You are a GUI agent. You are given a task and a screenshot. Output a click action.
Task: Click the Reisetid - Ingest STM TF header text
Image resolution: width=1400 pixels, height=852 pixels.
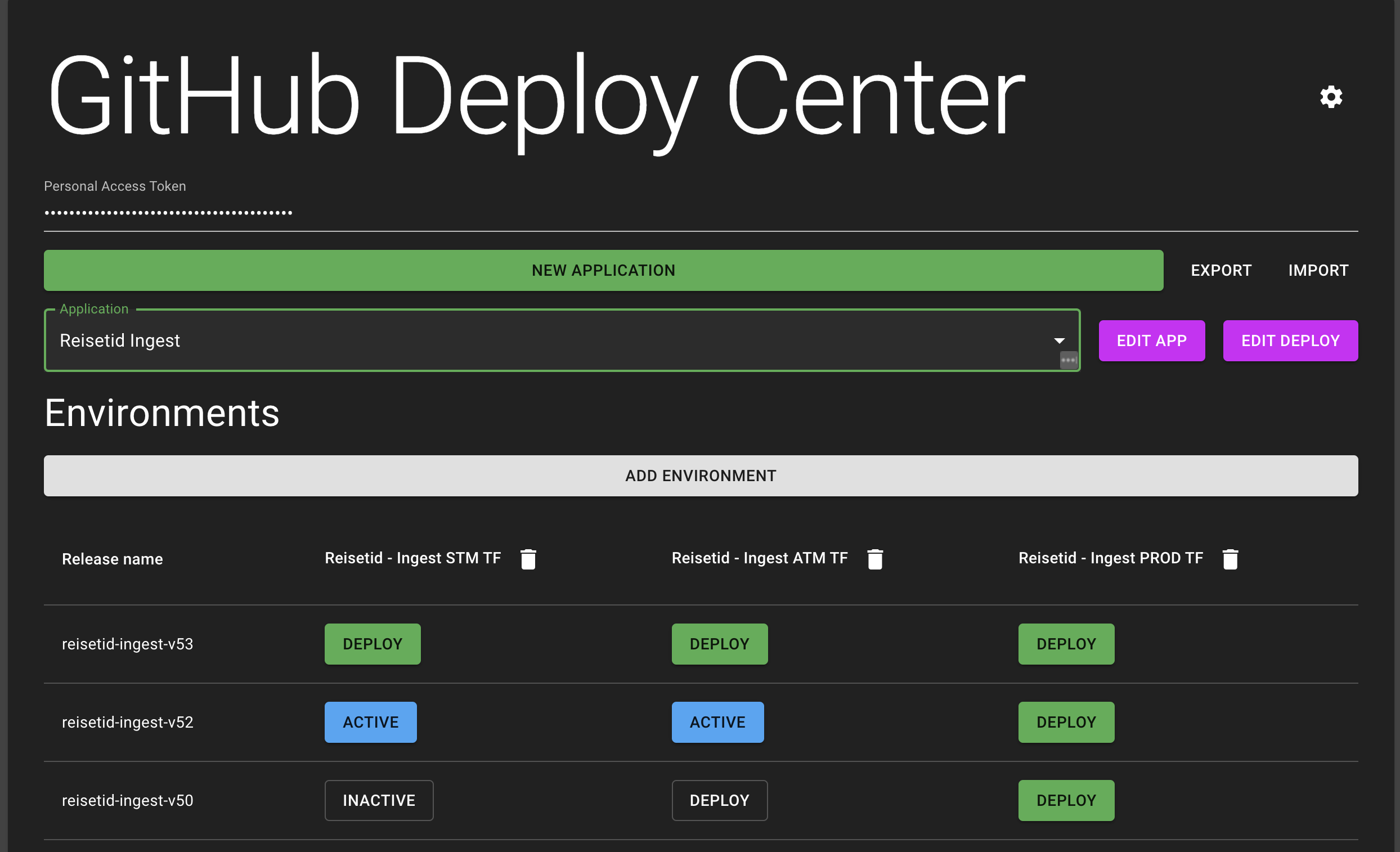click(x=412, y=558)
